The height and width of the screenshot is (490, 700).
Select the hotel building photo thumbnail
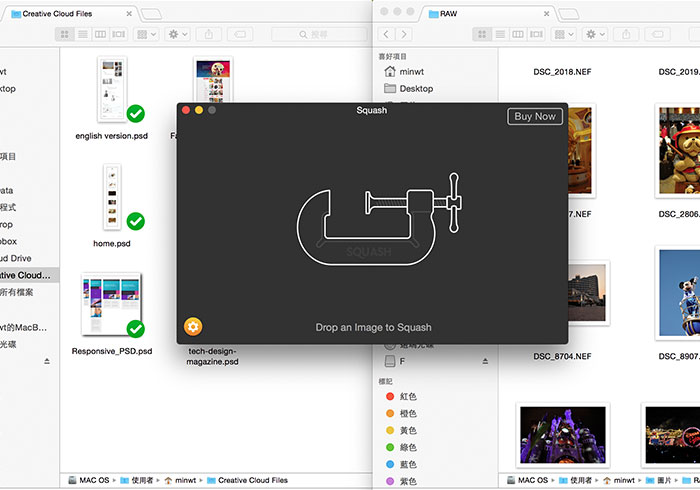tap(587, 293)
